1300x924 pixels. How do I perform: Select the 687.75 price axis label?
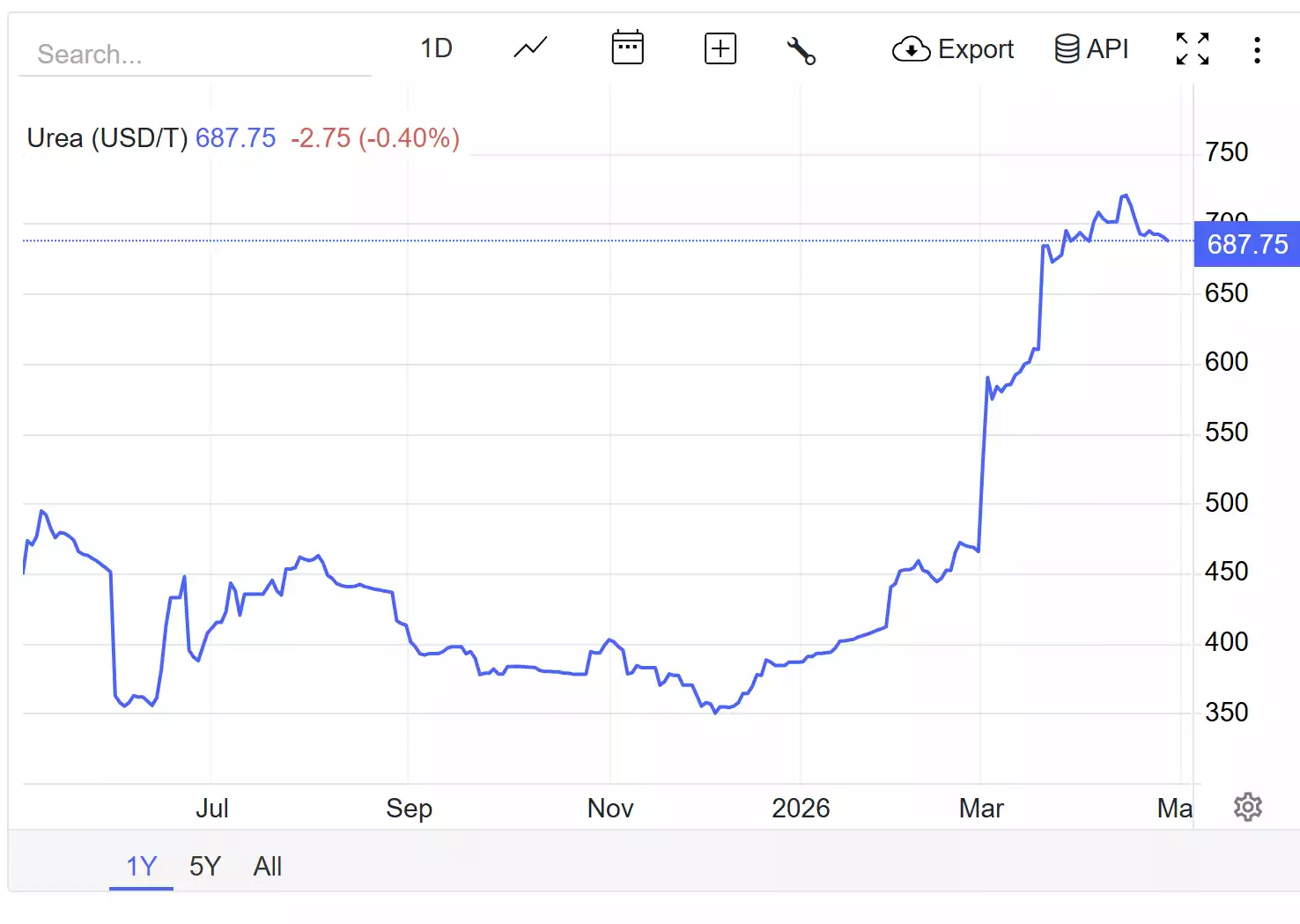pyautogui.click(x=1246, y=245)
